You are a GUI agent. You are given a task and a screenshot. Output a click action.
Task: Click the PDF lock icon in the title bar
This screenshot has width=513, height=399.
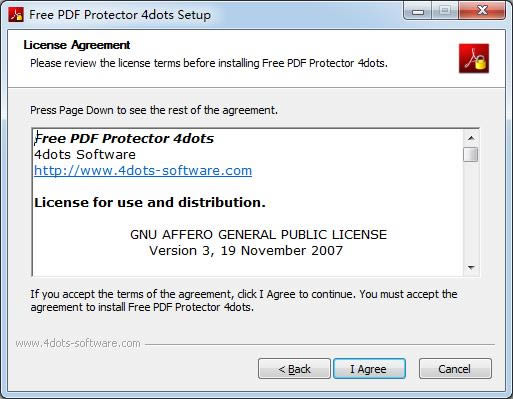(16, 15)
